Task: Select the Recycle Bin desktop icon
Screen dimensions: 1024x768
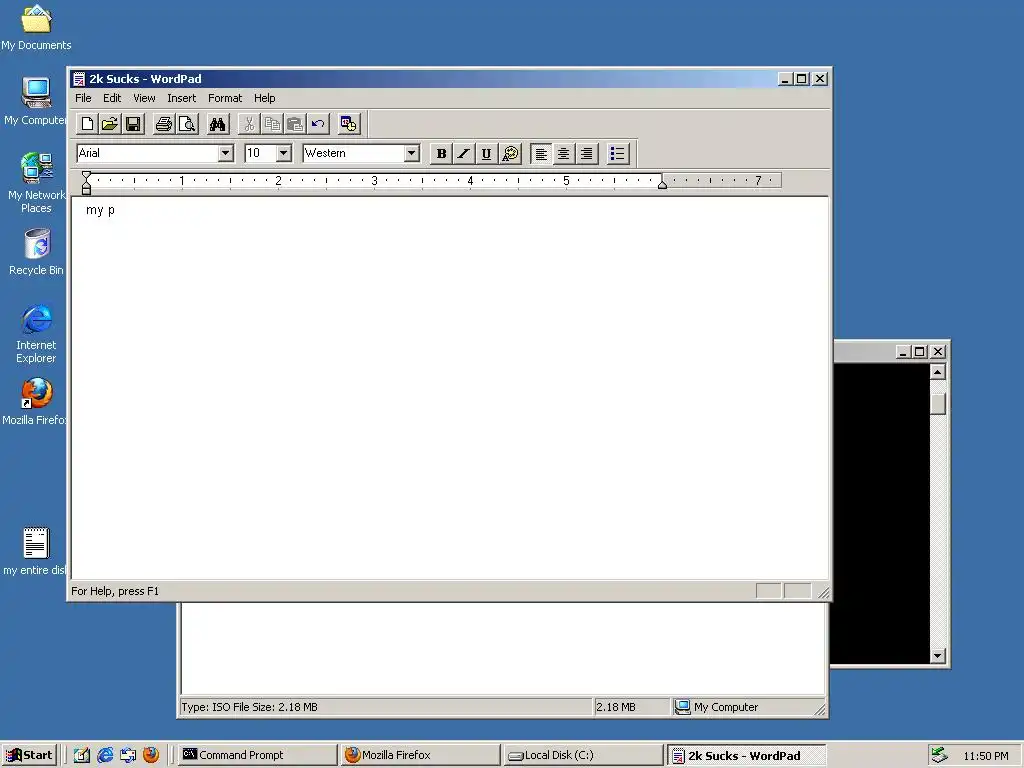Action: [x=36, y=252]
